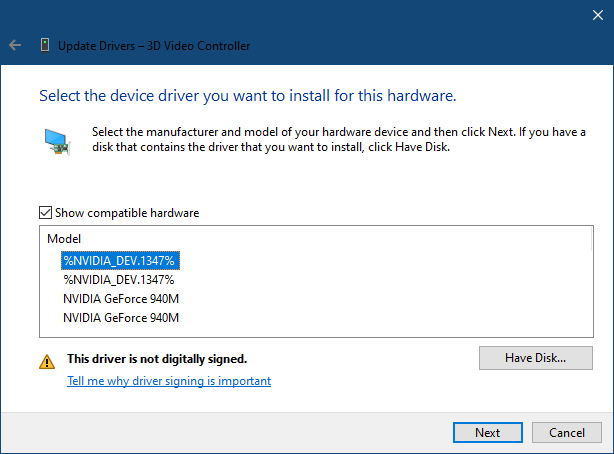
Task: Select the first NVIDIA GeForce 940M entry
Action: click(x=121, y=299)
